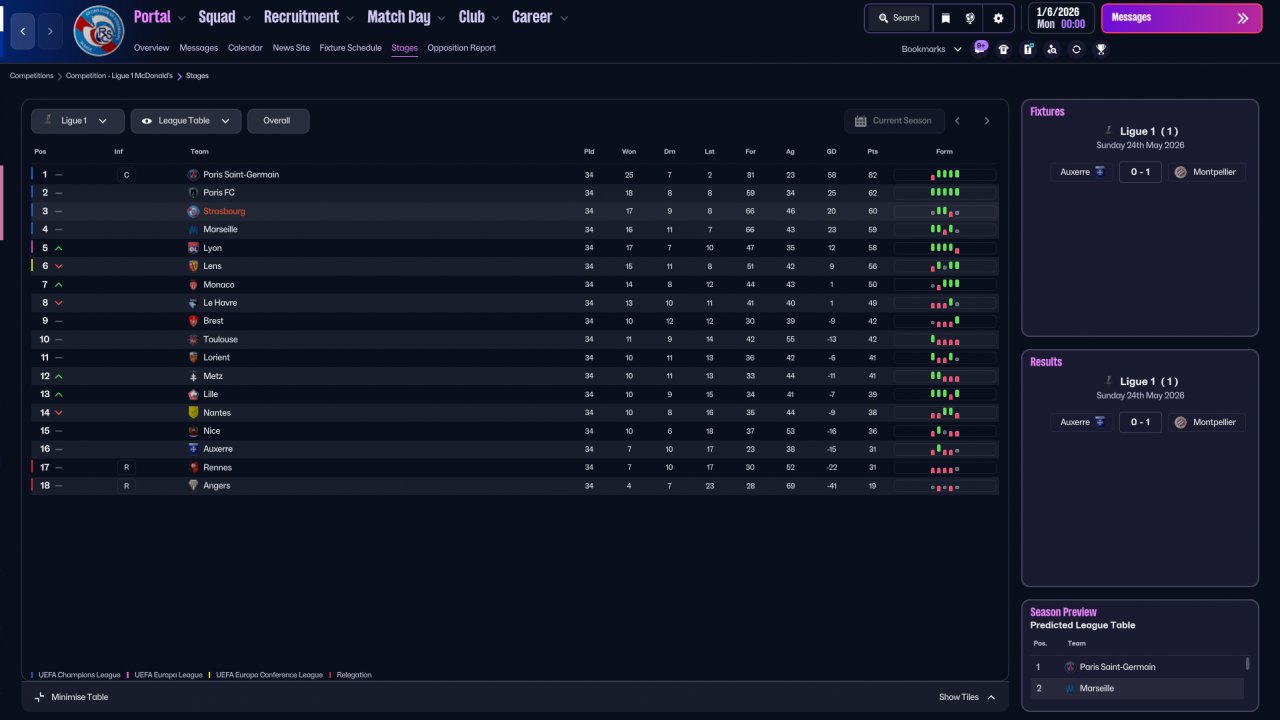The width and height of the screenshot is (1280, 720).
Task: Click the calendar icon beside Current Season
Action: 860,121
